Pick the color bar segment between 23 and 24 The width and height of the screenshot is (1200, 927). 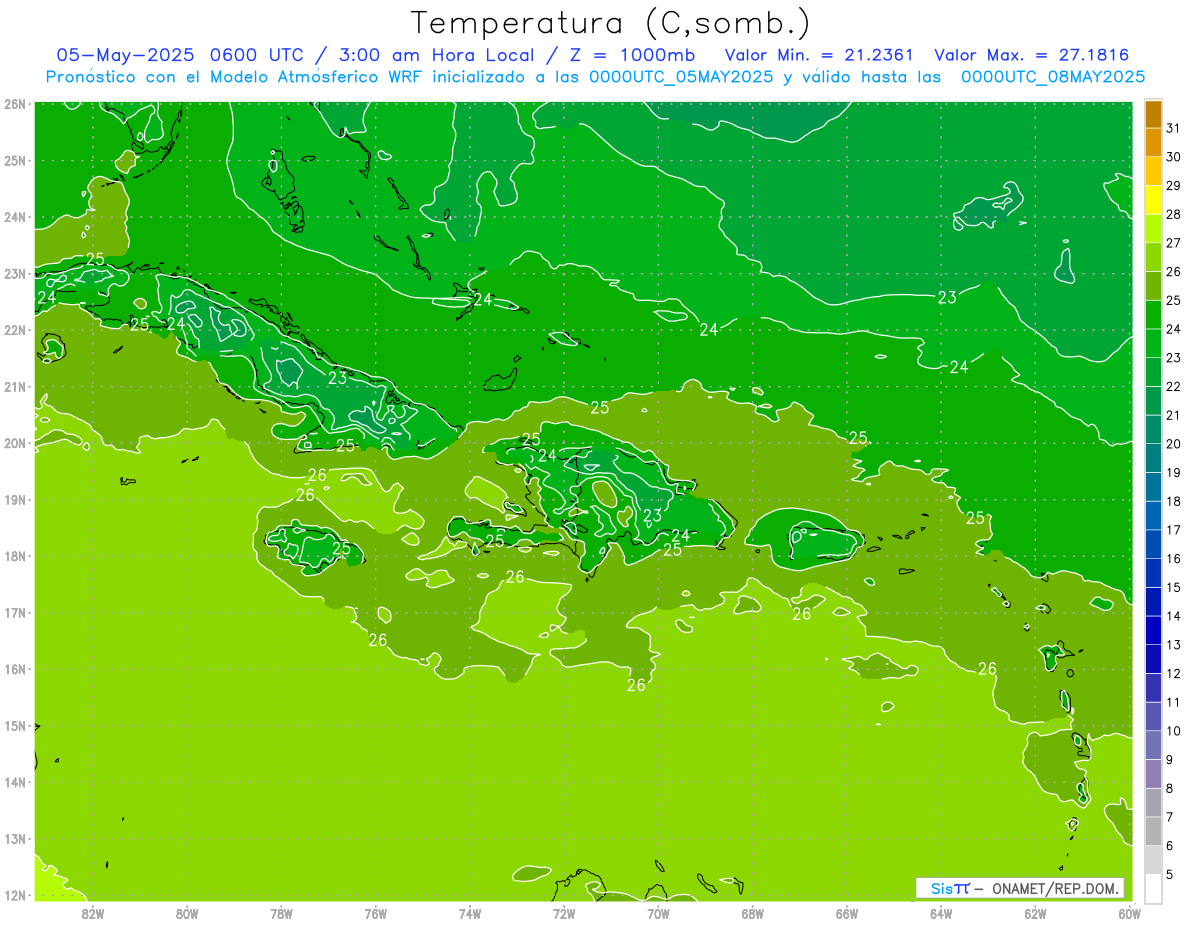pyautogui.click(x=1153, y=343)
